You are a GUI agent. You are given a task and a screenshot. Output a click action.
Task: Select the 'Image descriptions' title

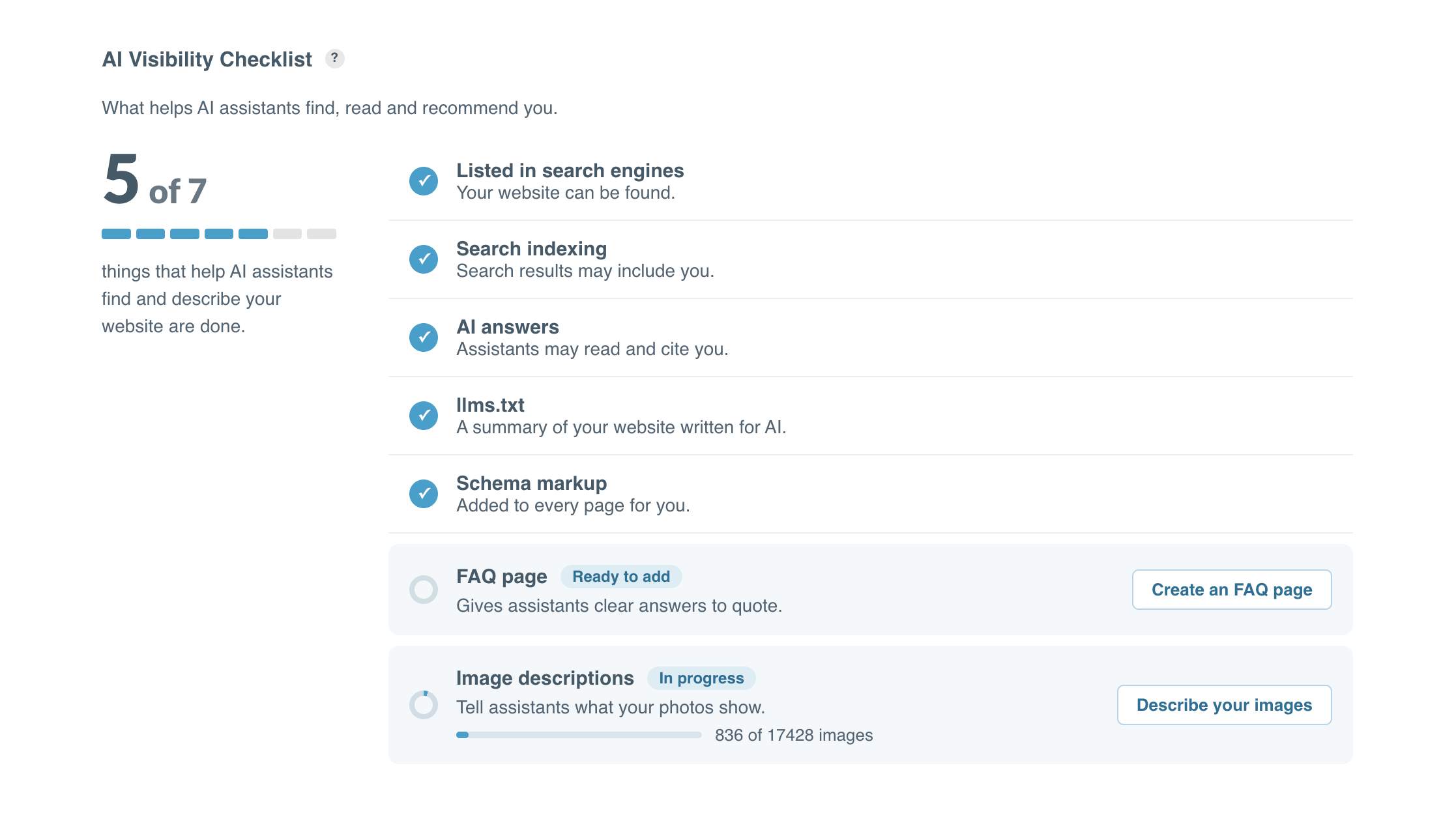click(x=545, y=678)
